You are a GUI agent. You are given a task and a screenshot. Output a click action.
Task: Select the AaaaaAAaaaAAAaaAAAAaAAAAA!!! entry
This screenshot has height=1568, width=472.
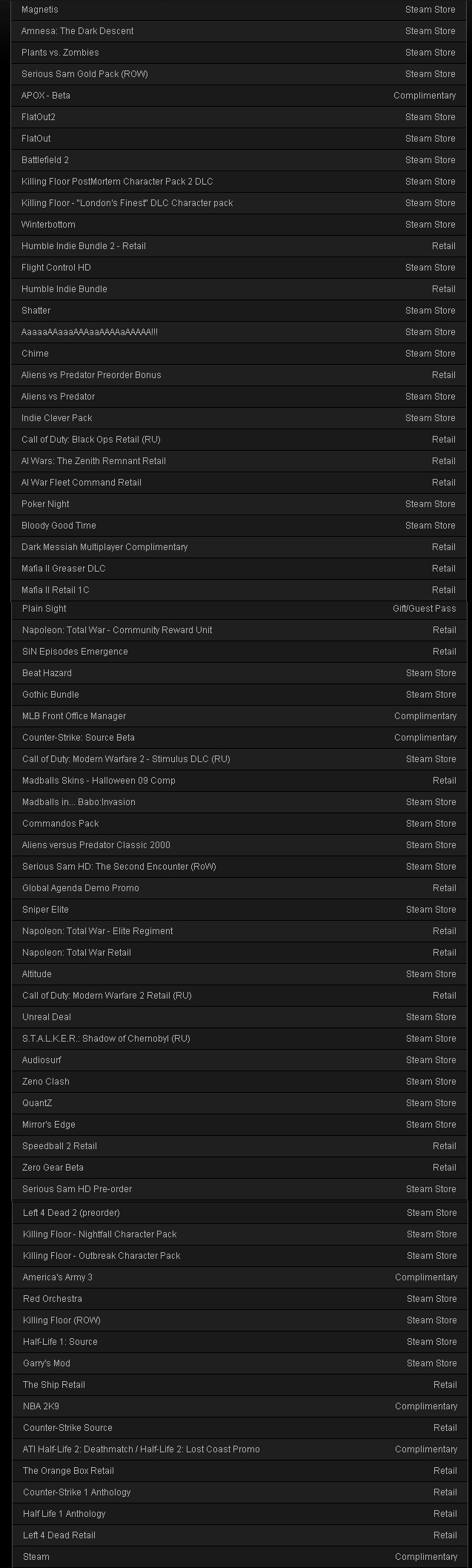239,332
